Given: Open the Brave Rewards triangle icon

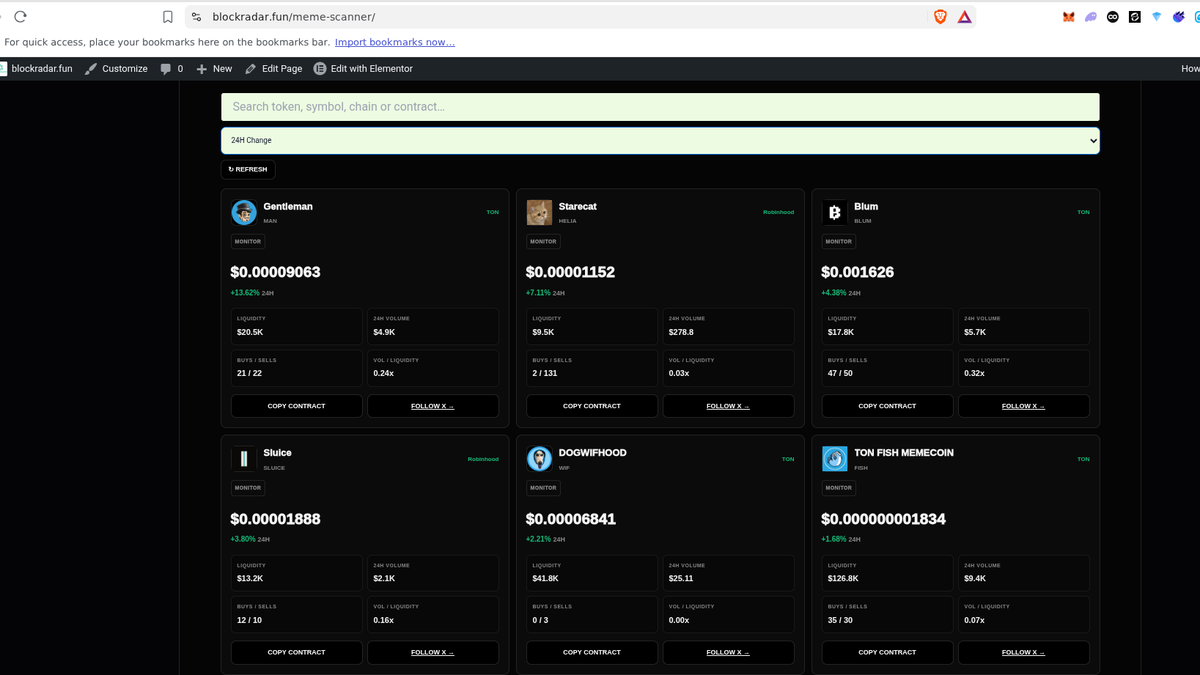Looking at the screenshot, I should [x=964, y=17].
